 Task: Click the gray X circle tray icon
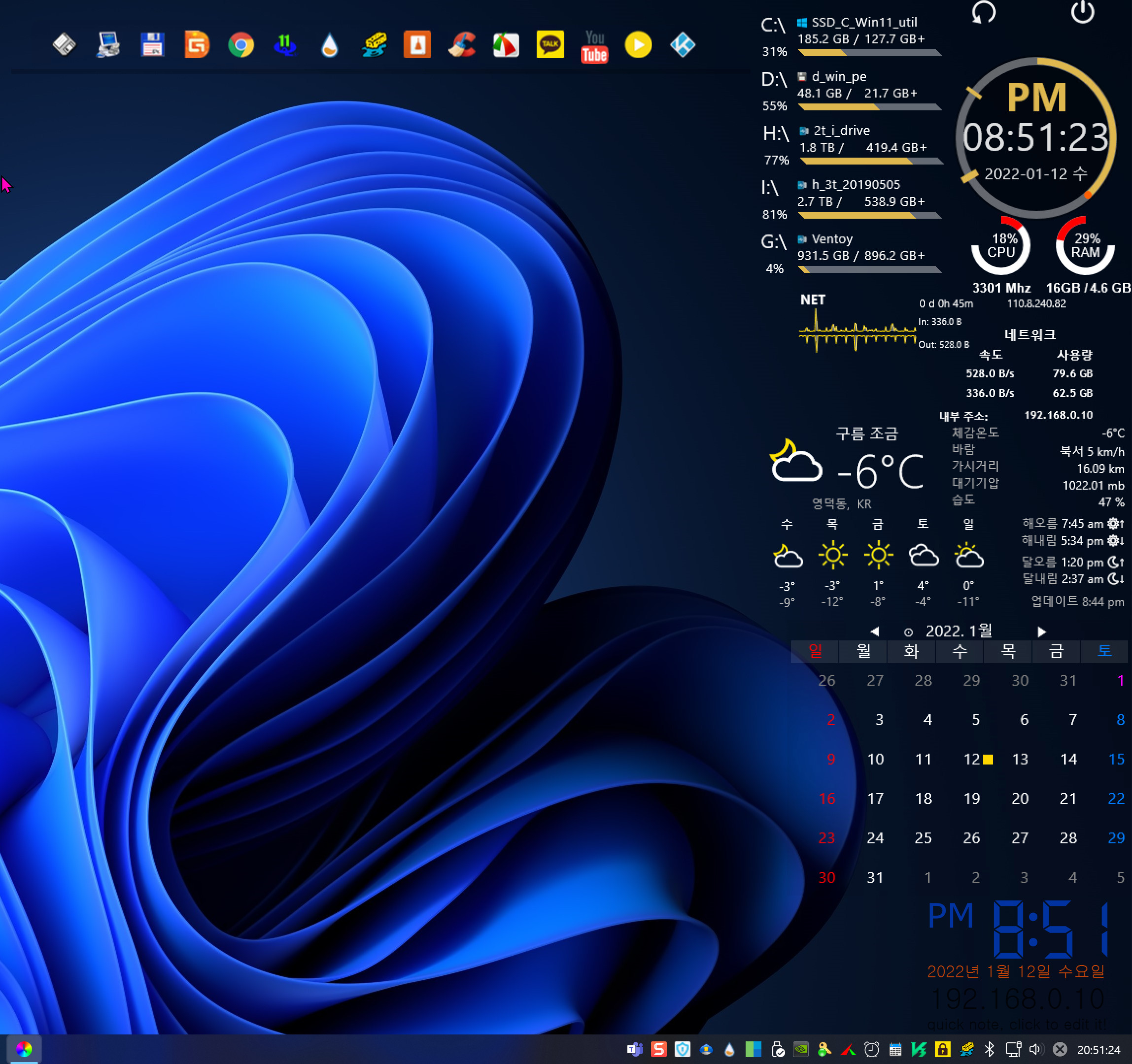(x=1060, y=1049)
